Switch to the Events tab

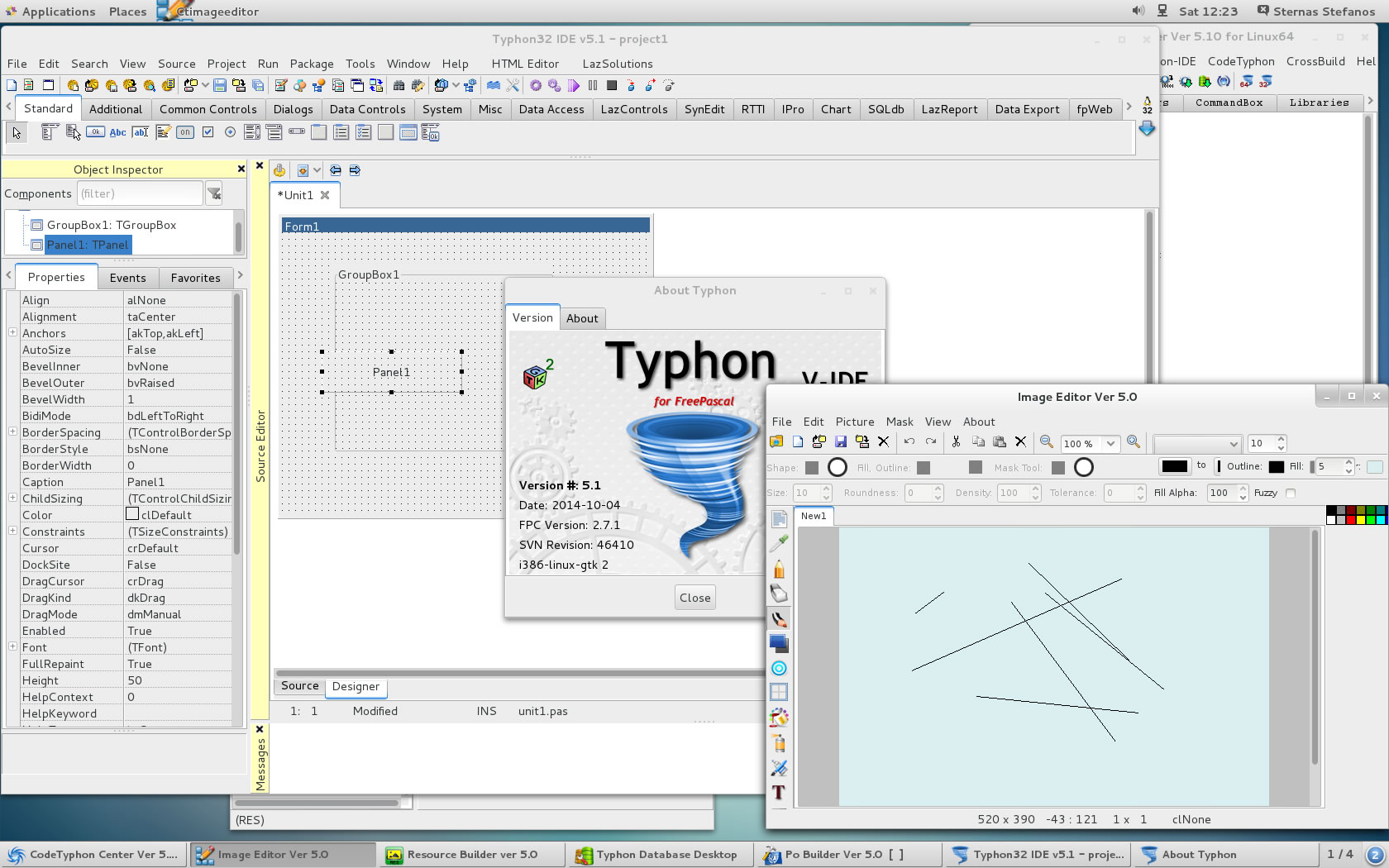pyautogui.click(x=127, y=278)
